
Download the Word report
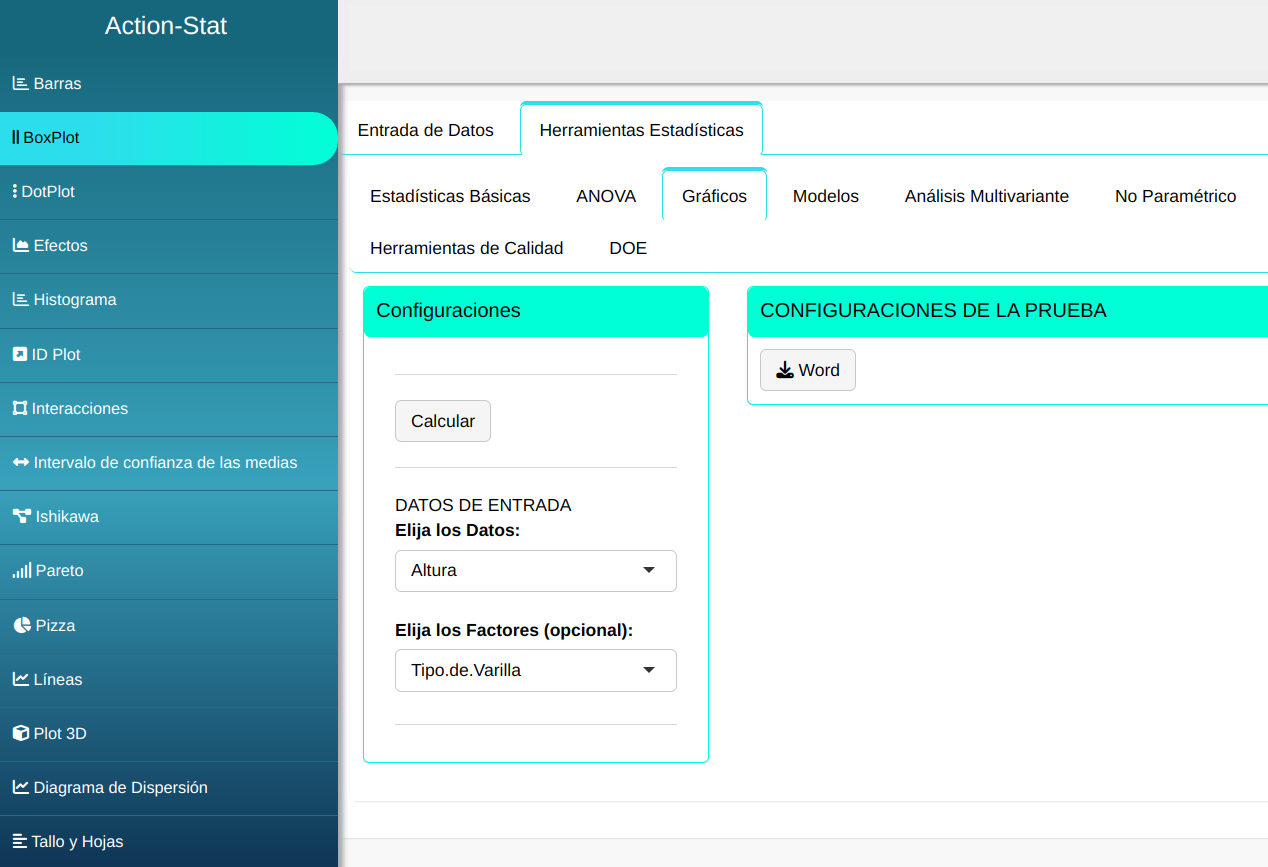tap(807, 370)
